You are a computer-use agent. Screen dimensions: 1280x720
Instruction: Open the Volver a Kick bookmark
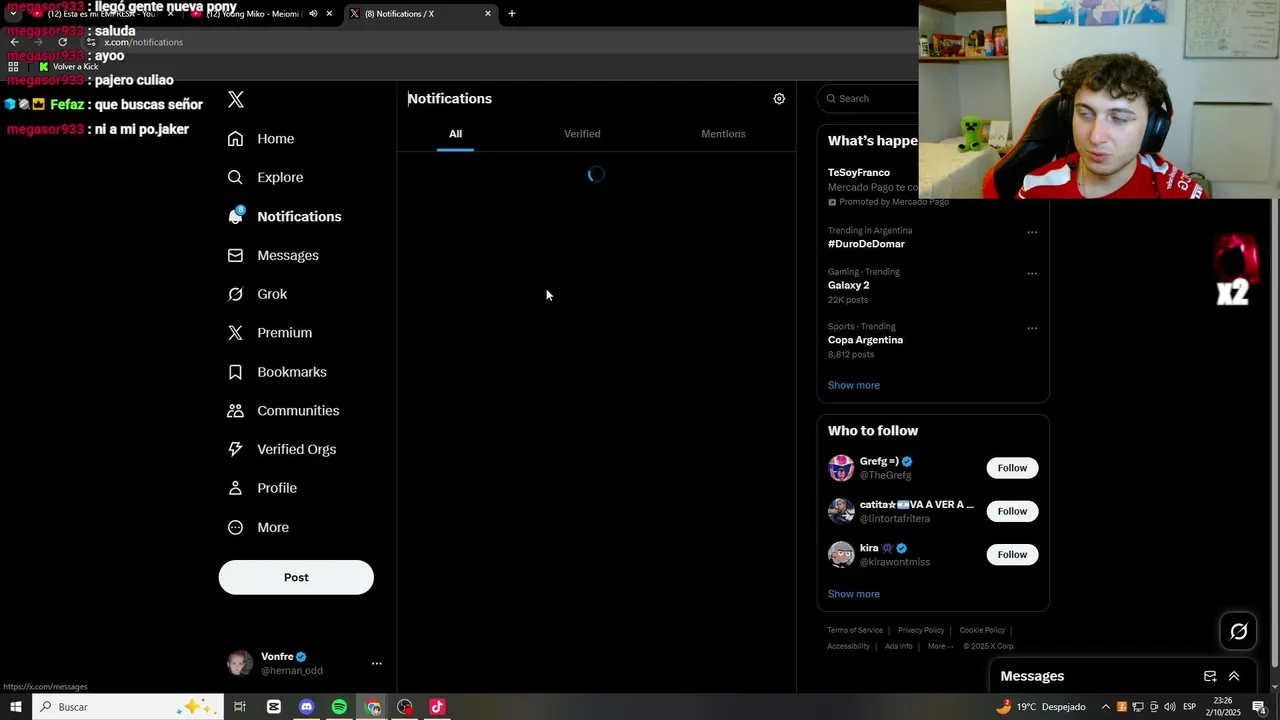click(x=68, y=67)
